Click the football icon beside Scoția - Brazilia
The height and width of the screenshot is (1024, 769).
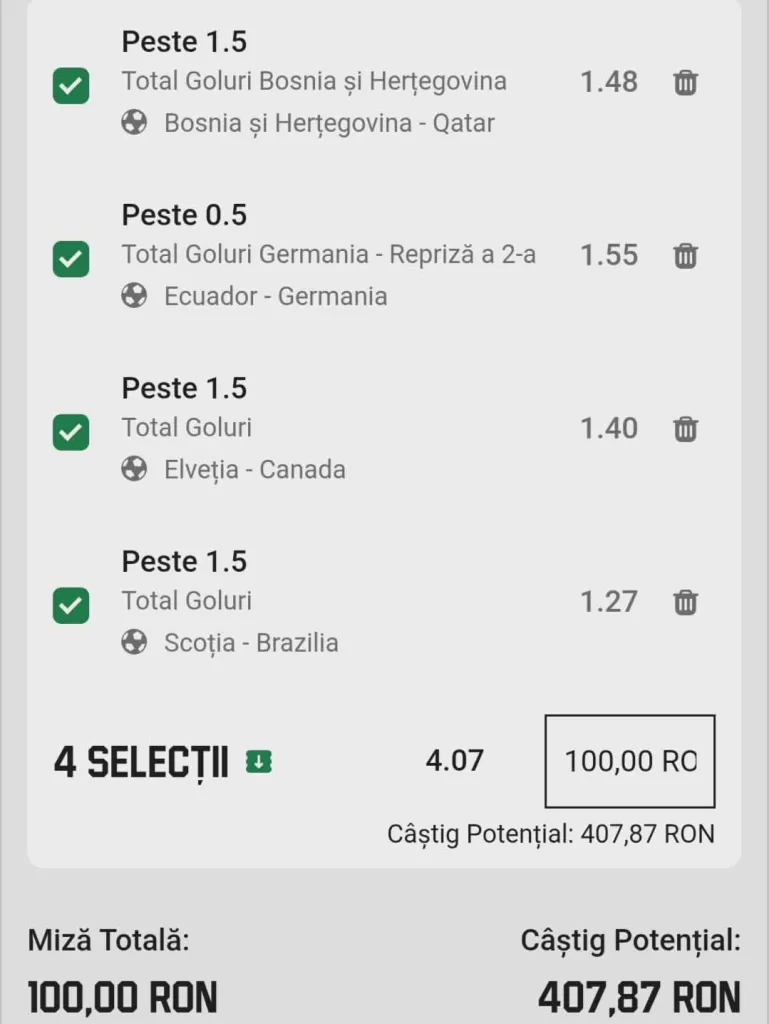click(134, 642)
